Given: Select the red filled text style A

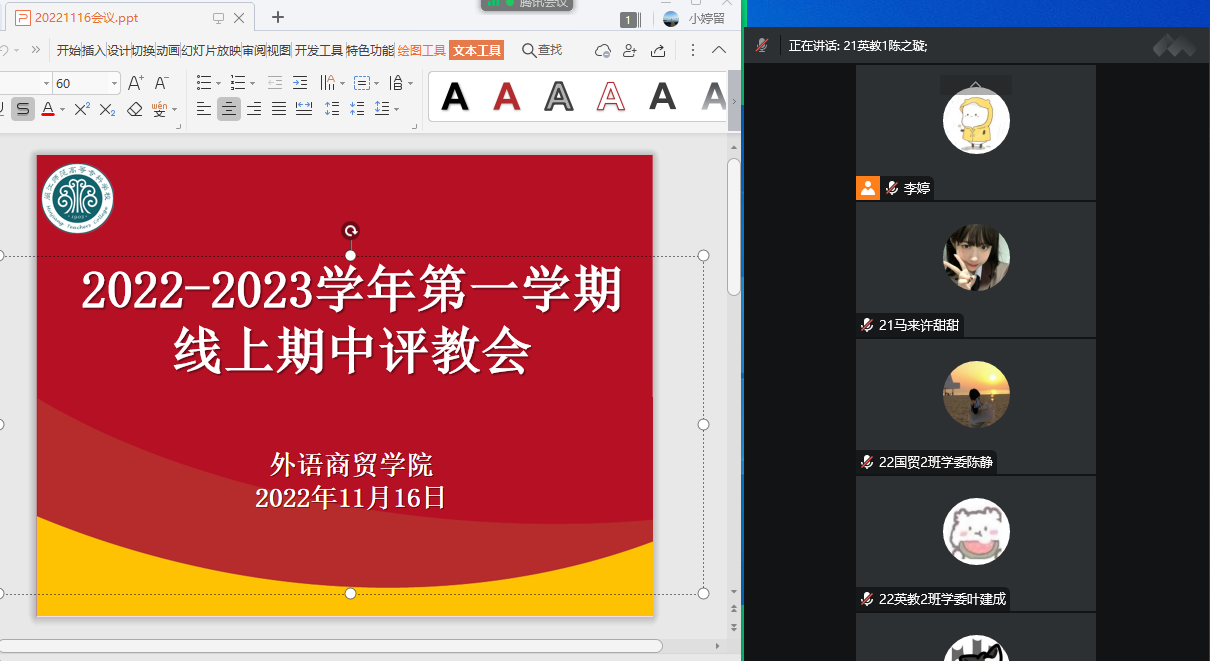Looking at the screenshot, I should pos(507,96).
